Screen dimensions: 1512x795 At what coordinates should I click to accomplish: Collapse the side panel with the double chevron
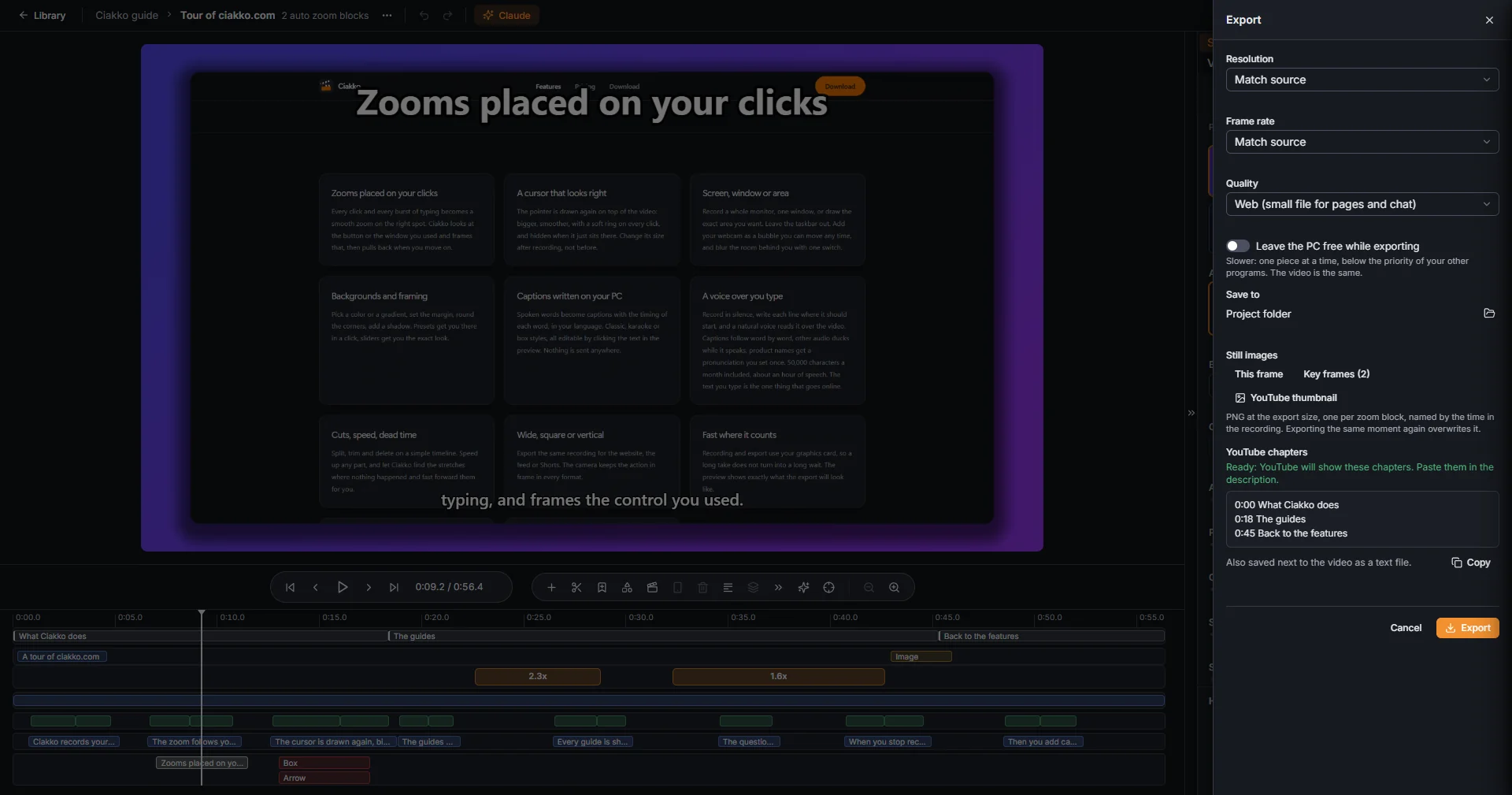(1191, 413)
